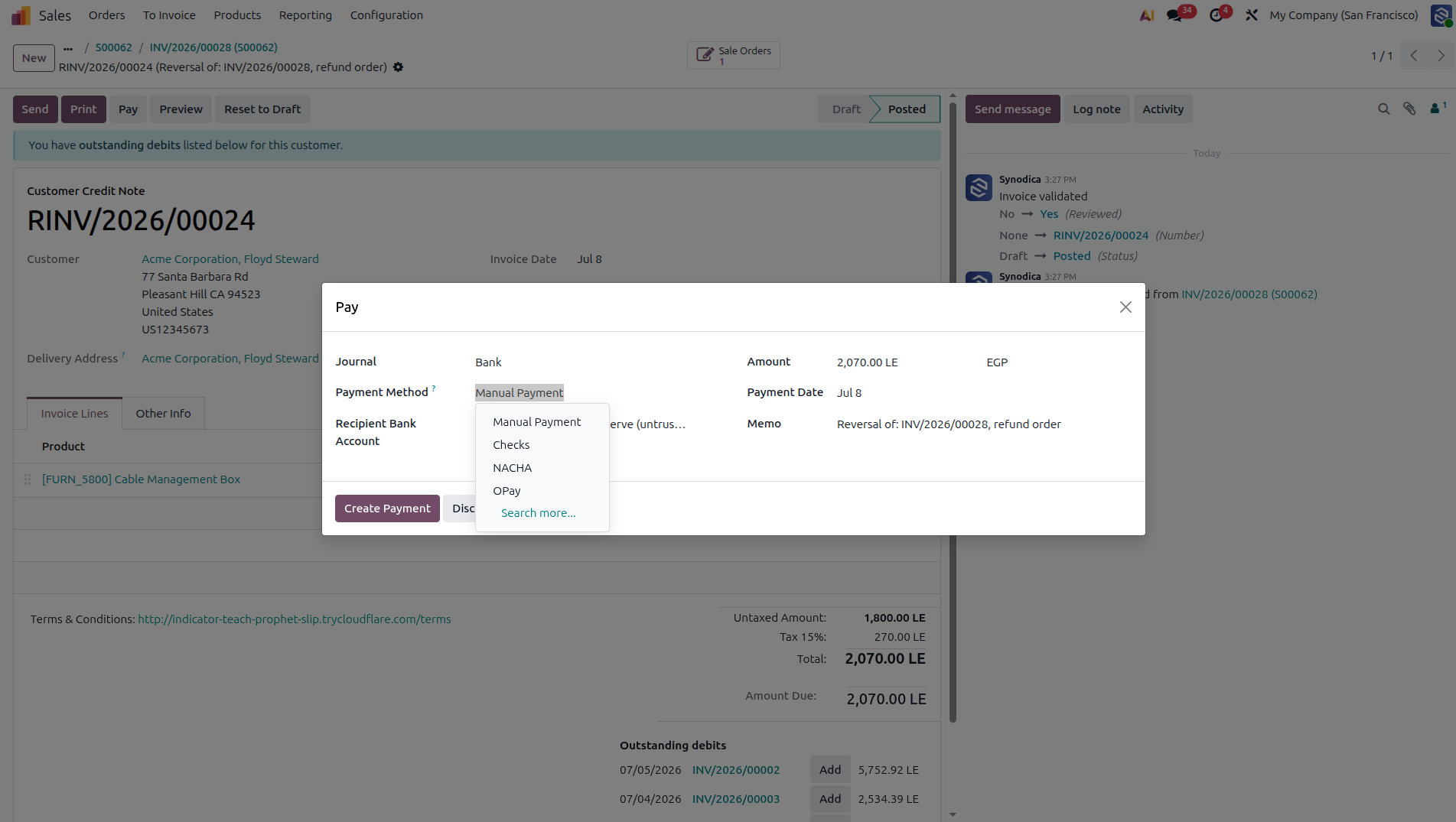This screenshot has width=1456, height=822.
Task: Click Synodica avatar on Invoice validated message
Action: (x=979, y=187)
